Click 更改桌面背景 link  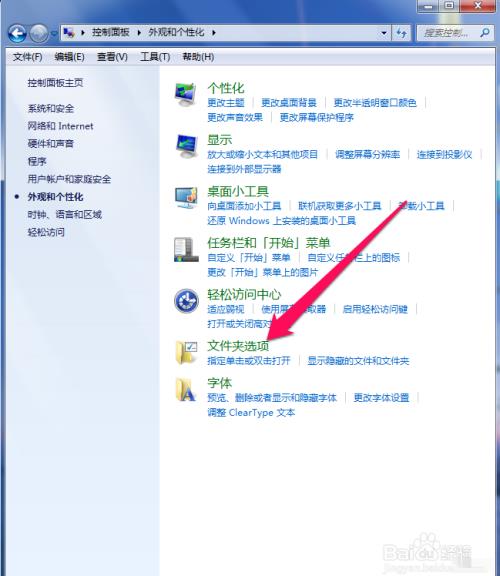tap(289, 103)
